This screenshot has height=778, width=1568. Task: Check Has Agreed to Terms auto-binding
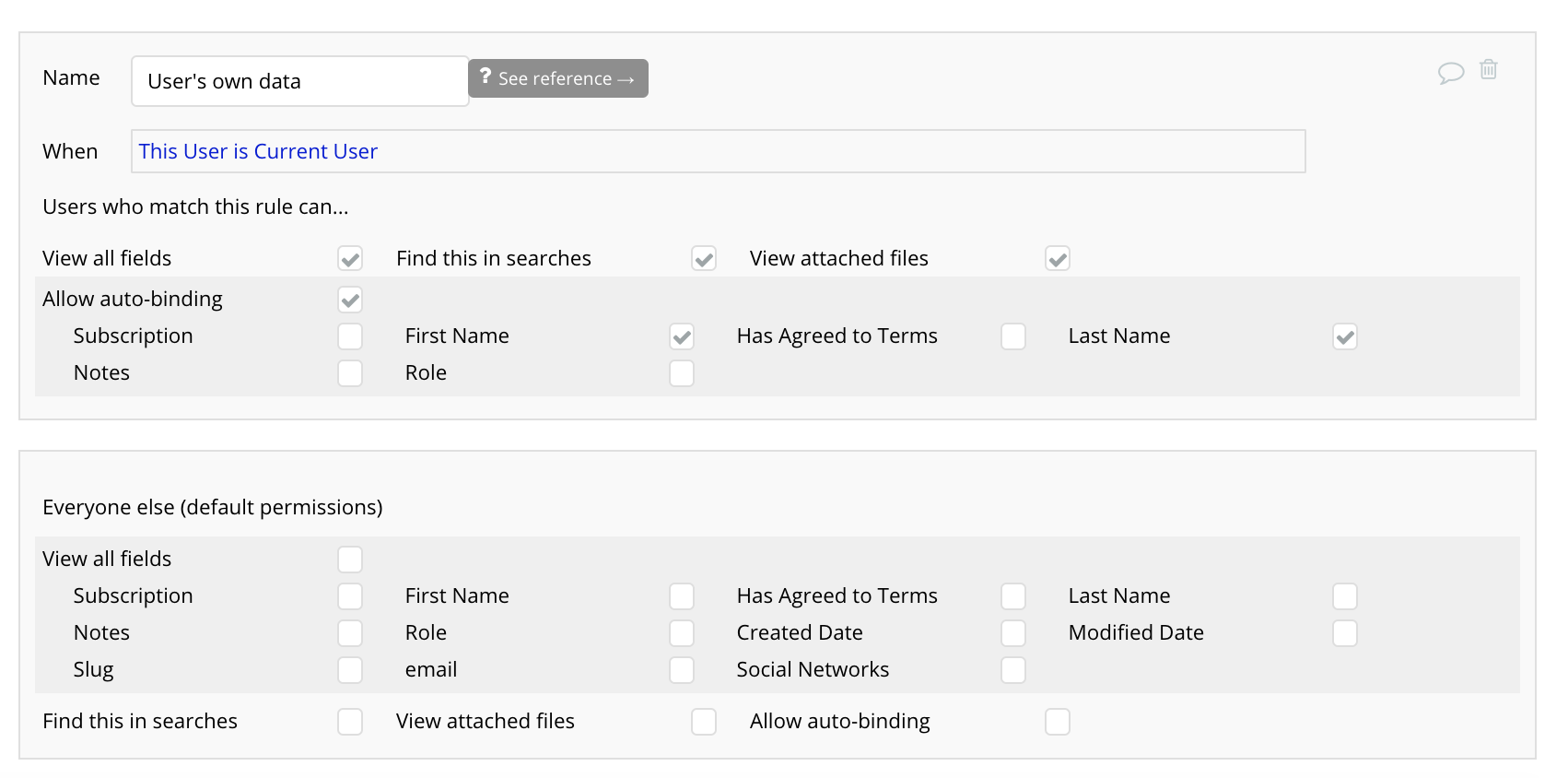(1013, 336)
